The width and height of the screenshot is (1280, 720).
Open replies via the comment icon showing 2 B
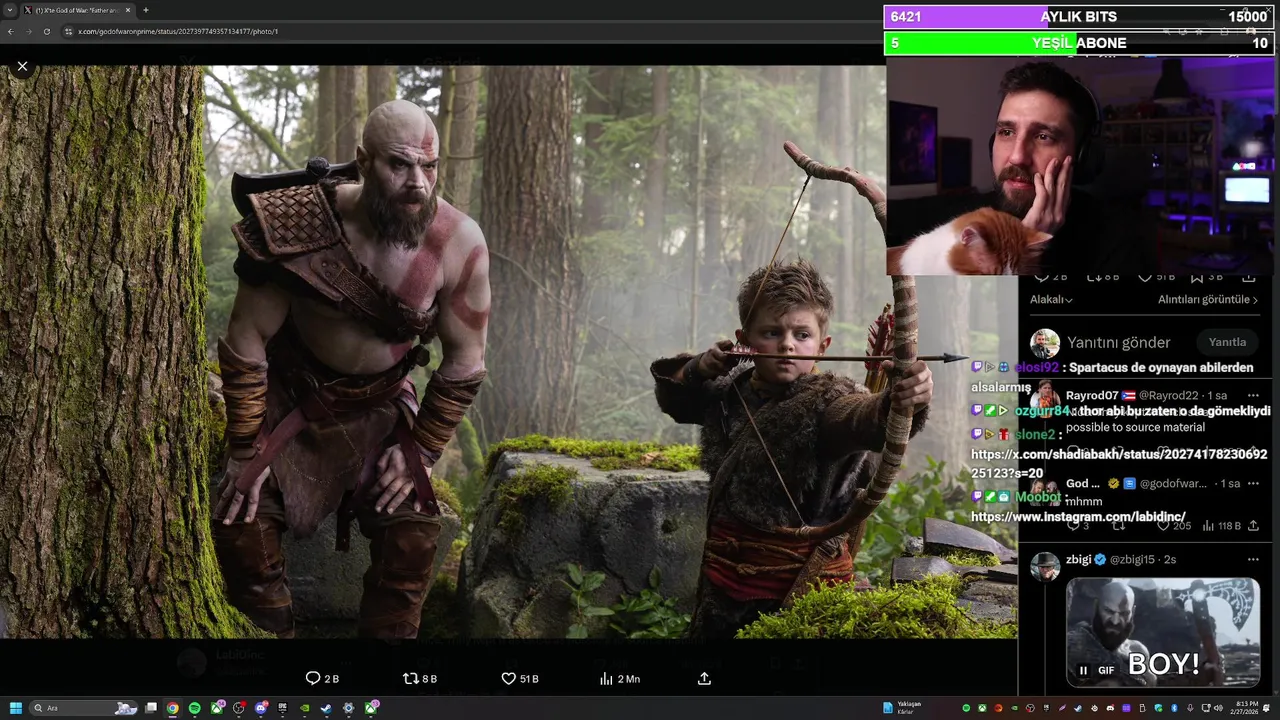point(322,678)
